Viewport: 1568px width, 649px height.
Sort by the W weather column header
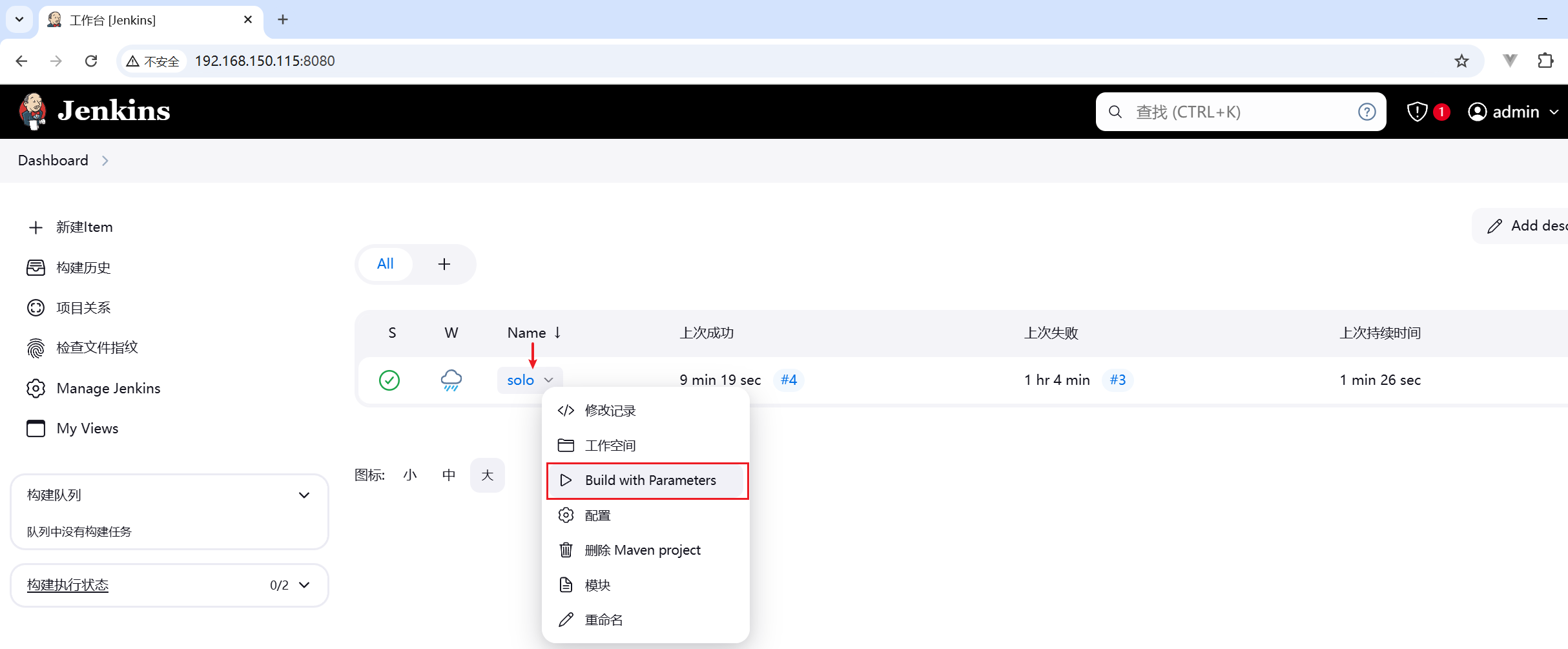(x=451, y=333)
